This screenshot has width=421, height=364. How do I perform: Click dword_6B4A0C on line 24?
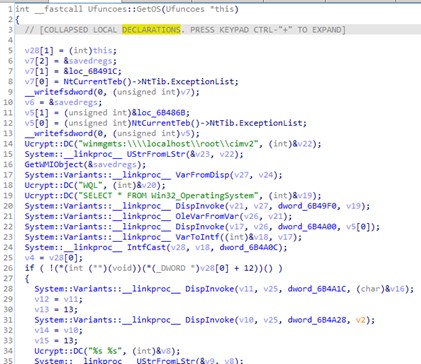[x=248, y=247]
